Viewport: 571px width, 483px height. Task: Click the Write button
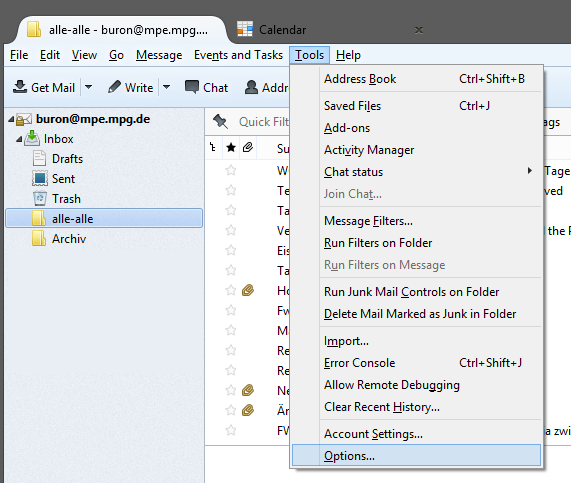tap(130, 87)
